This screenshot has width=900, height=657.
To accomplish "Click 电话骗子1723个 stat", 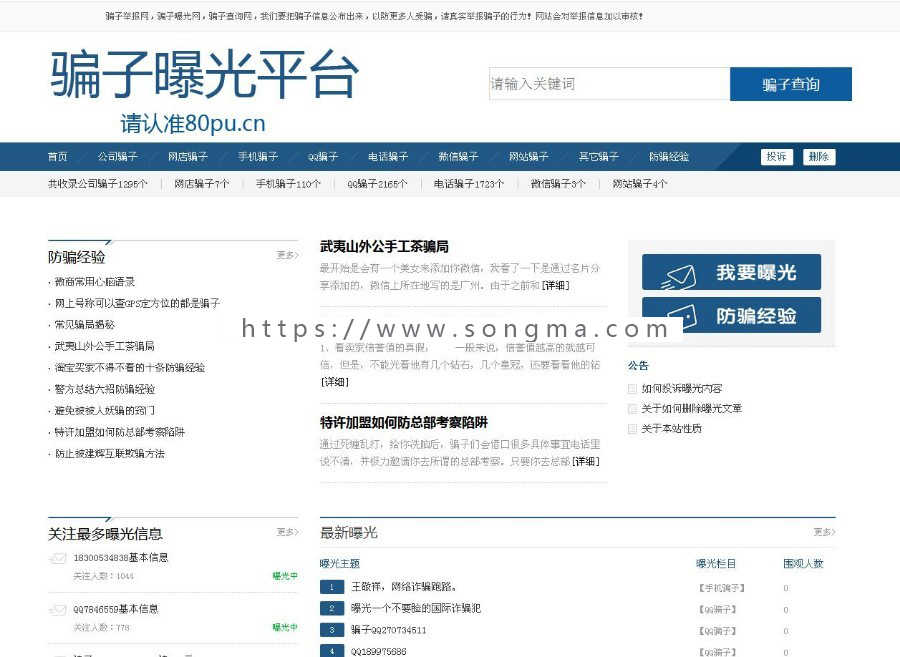I will (x=468, y=184).
